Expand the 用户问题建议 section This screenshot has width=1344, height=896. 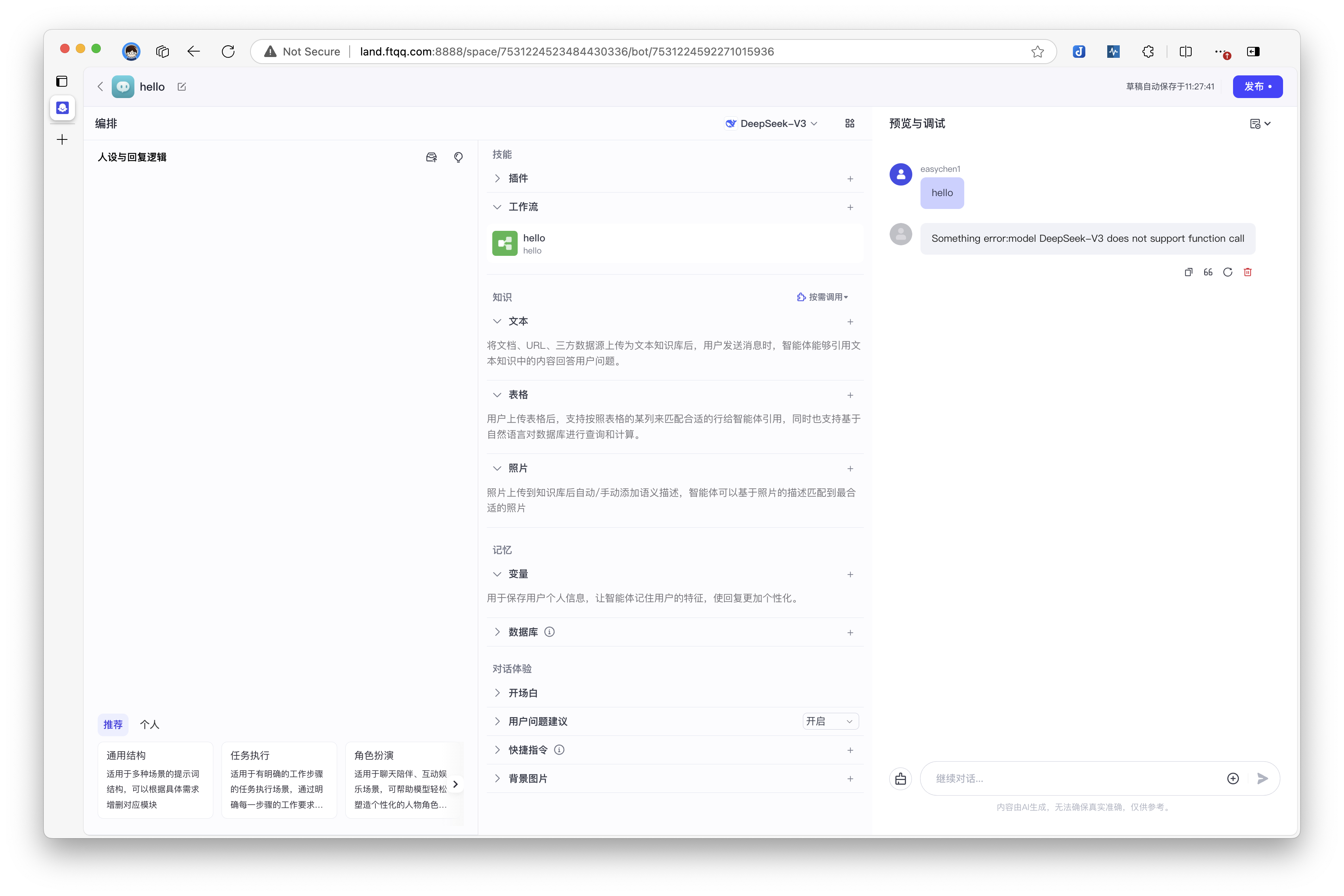tap(497, 721)
